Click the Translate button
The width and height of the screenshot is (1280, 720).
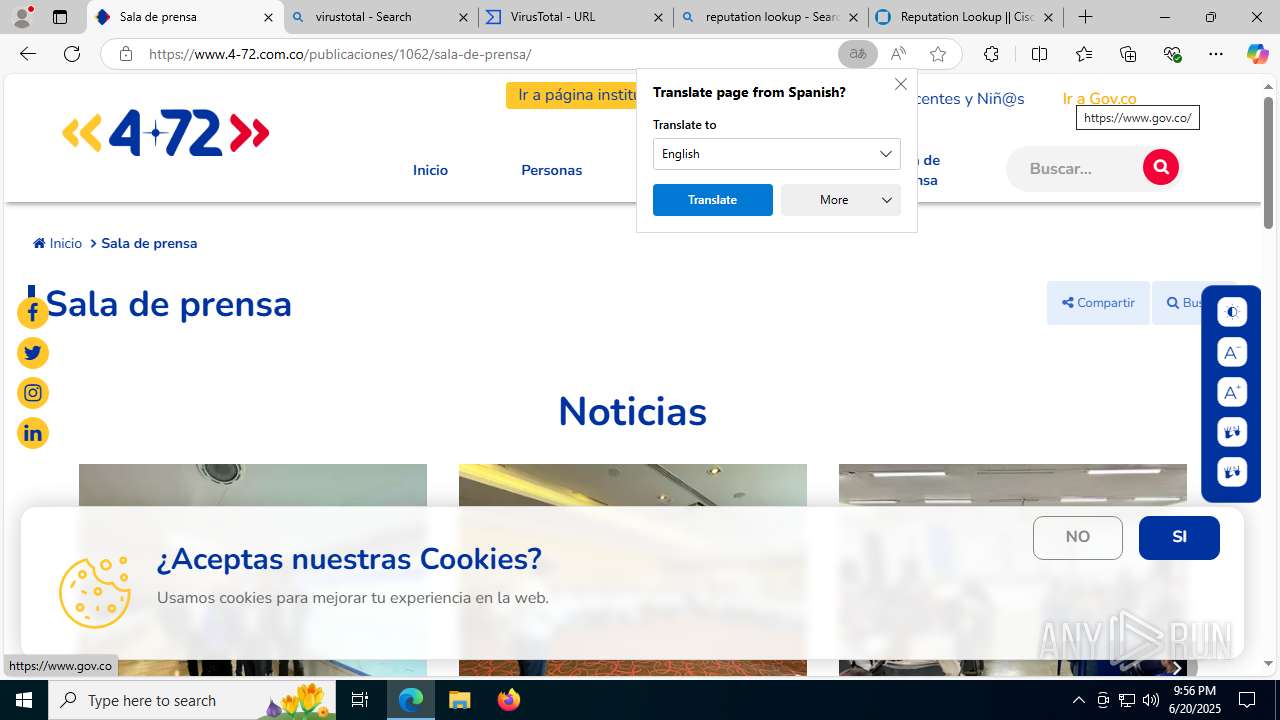click(x=713, y=200)
